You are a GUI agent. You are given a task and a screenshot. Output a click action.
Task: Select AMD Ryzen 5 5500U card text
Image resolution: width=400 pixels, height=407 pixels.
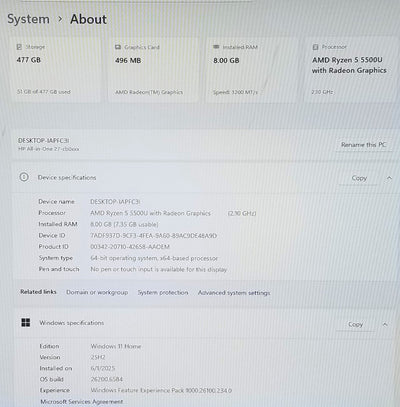click(349, 65)
